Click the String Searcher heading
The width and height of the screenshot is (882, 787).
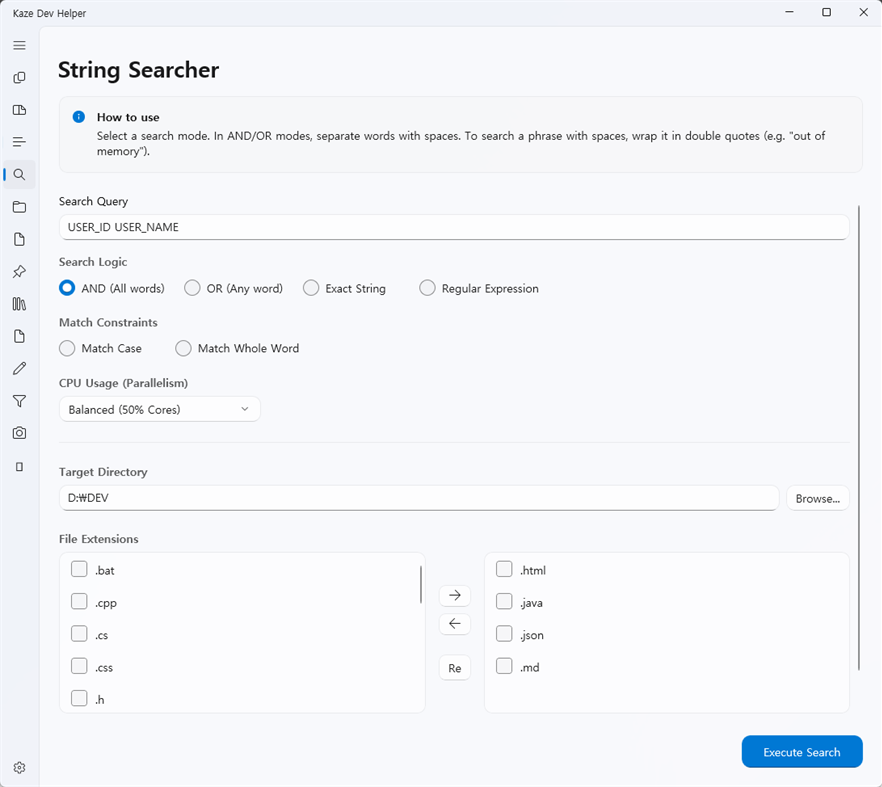tap(138, 70)
